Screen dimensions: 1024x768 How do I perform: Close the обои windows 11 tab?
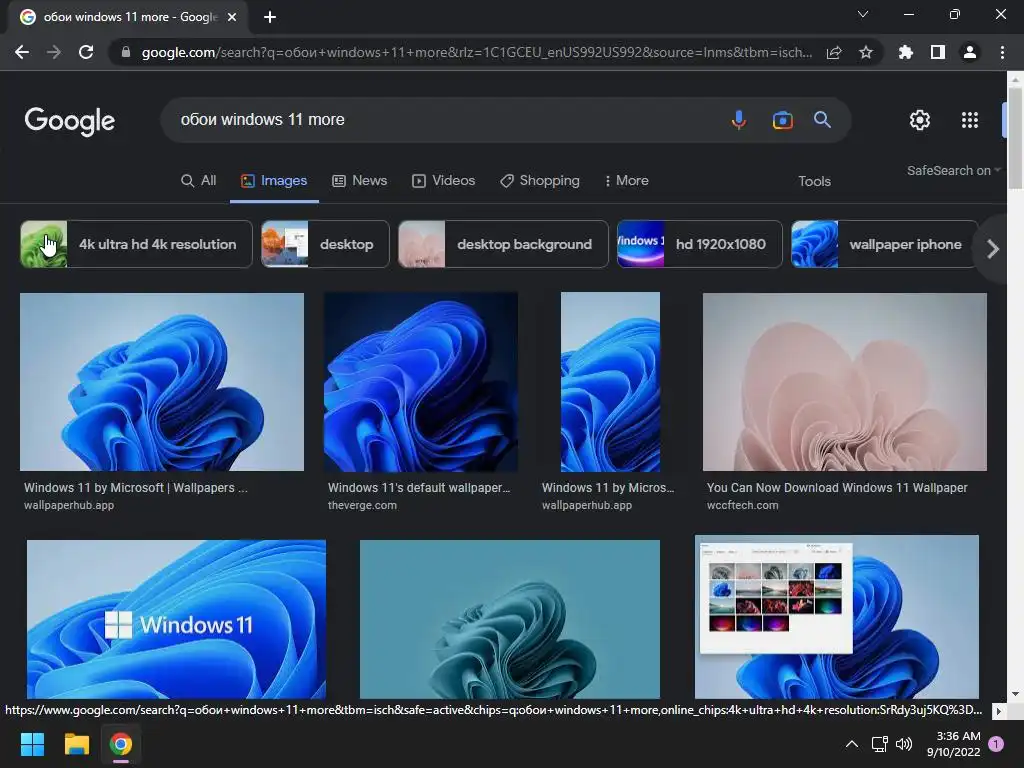232,17
